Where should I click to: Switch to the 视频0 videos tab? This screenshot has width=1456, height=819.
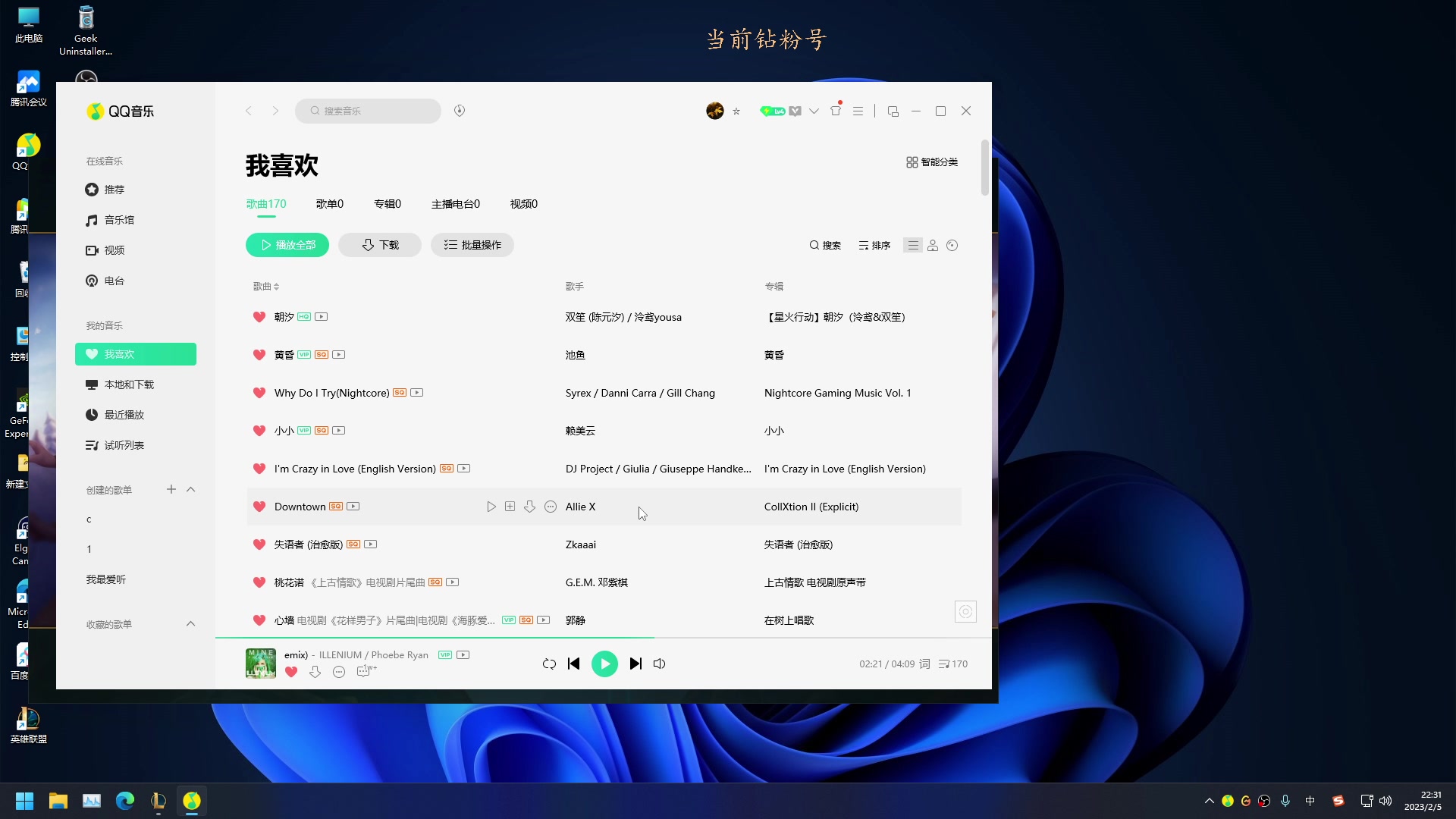523,203
